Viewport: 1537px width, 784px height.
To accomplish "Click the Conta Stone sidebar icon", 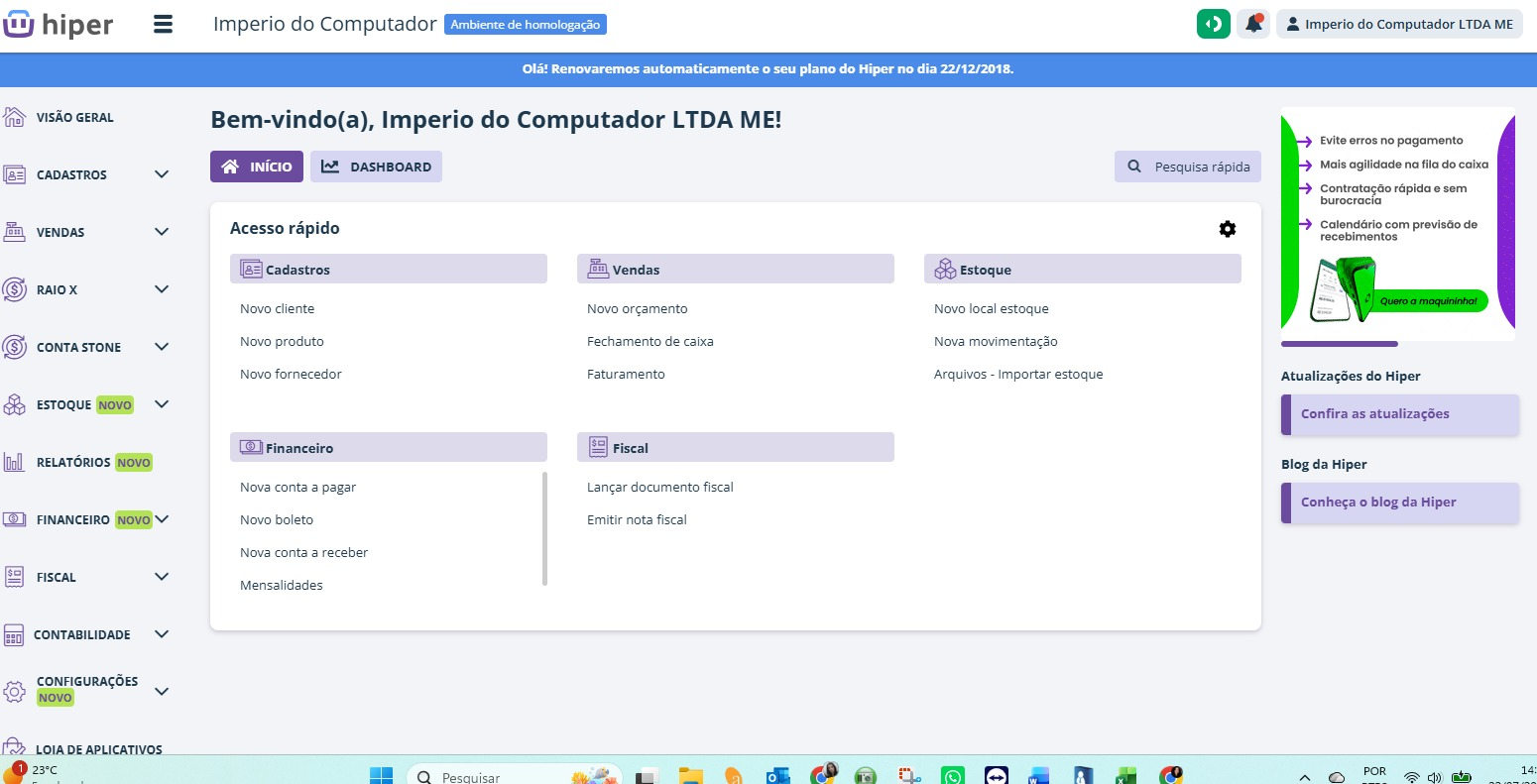I will [x=14, y=347].
